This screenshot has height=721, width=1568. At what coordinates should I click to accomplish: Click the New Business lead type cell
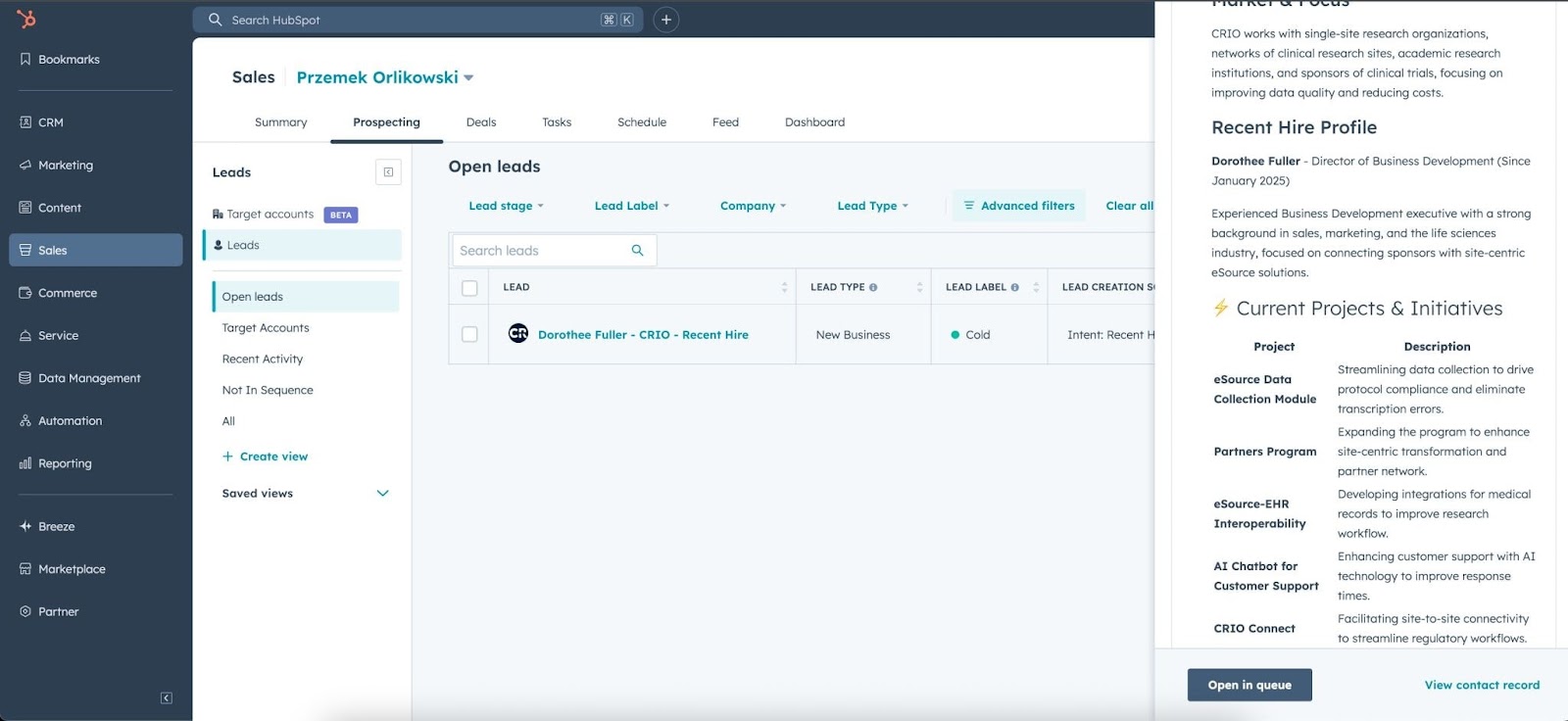point(863,335)
